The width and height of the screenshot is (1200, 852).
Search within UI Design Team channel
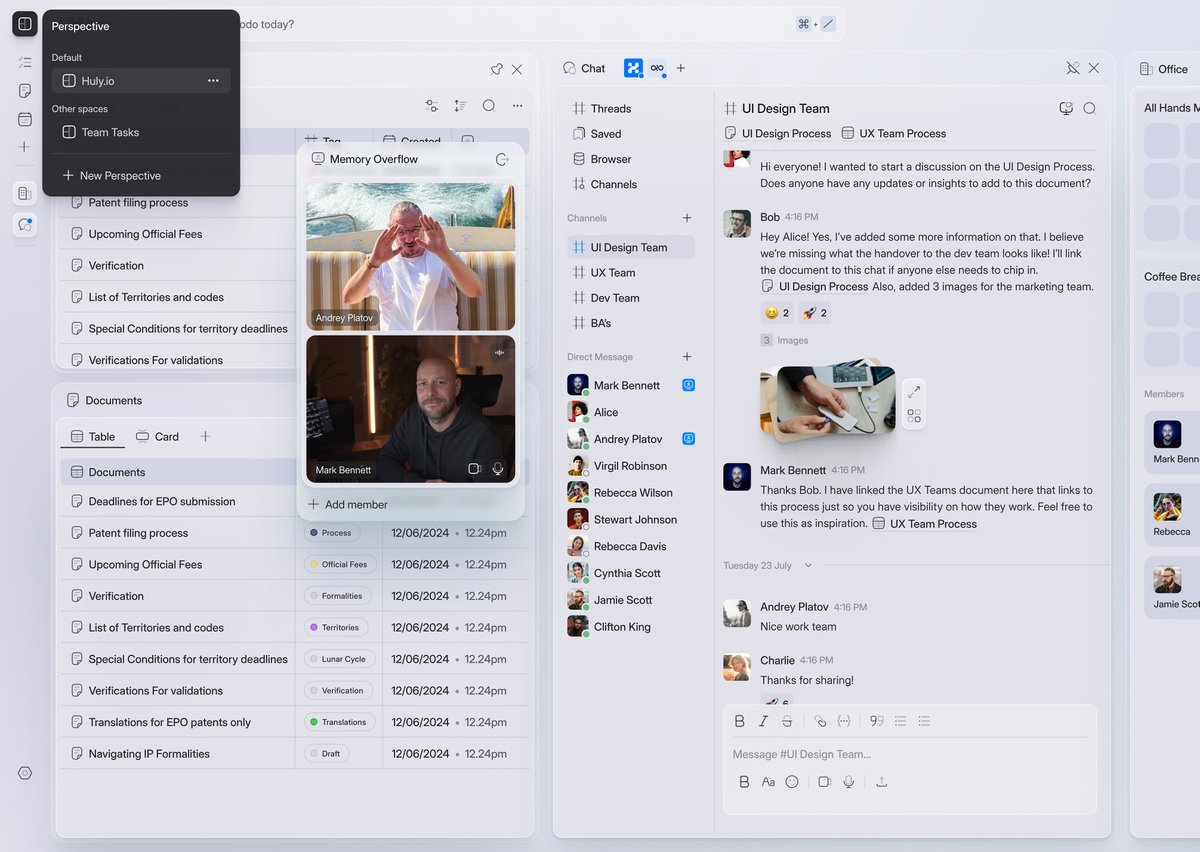pyautogui.click(x=1090, y=108)
